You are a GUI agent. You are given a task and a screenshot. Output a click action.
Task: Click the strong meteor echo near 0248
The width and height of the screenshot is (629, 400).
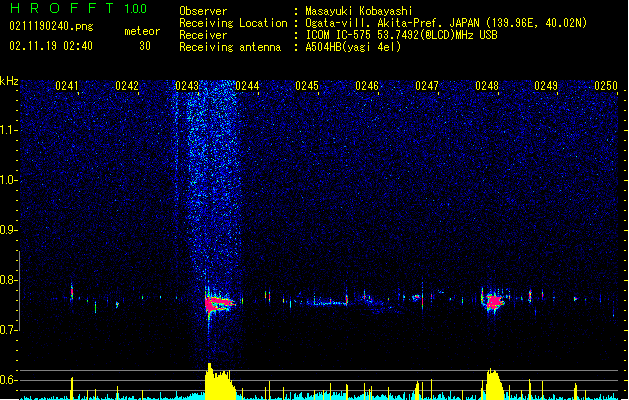[494, 301]
